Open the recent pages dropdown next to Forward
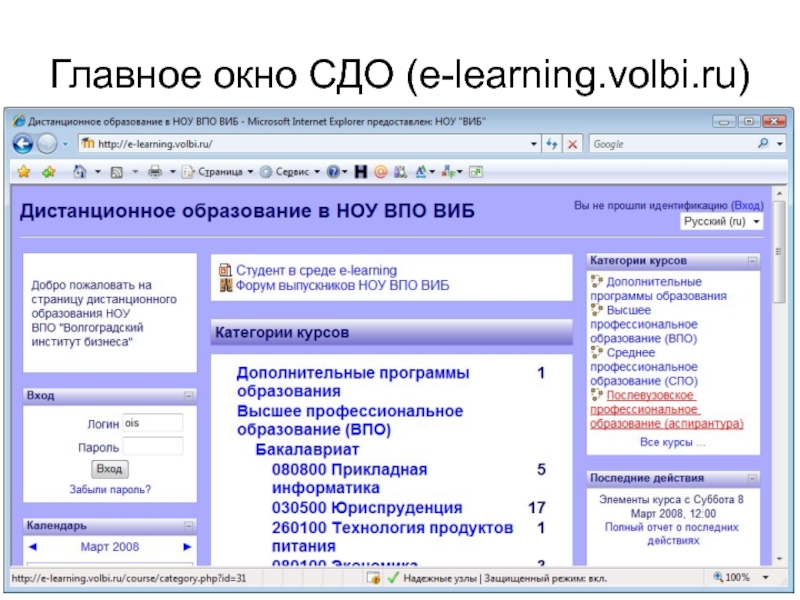The width and height of the screenshot is (800, 600). pos(65,144)
